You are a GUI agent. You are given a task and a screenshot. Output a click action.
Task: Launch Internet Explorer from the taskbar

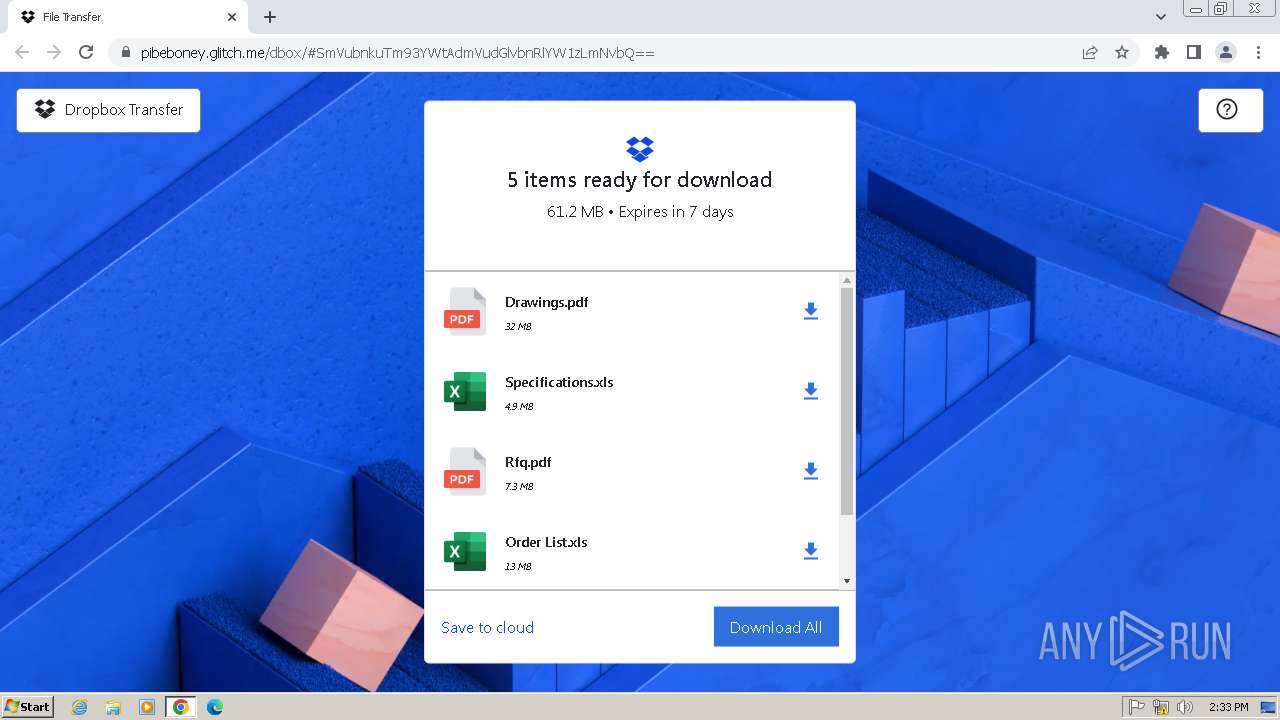(80, 707)
